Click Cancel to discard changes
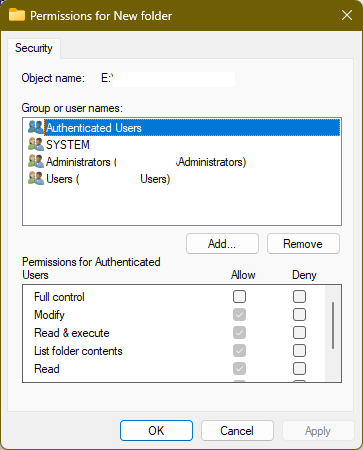The height and width of the screenshot is (450, 363). (x=237, y=431)
